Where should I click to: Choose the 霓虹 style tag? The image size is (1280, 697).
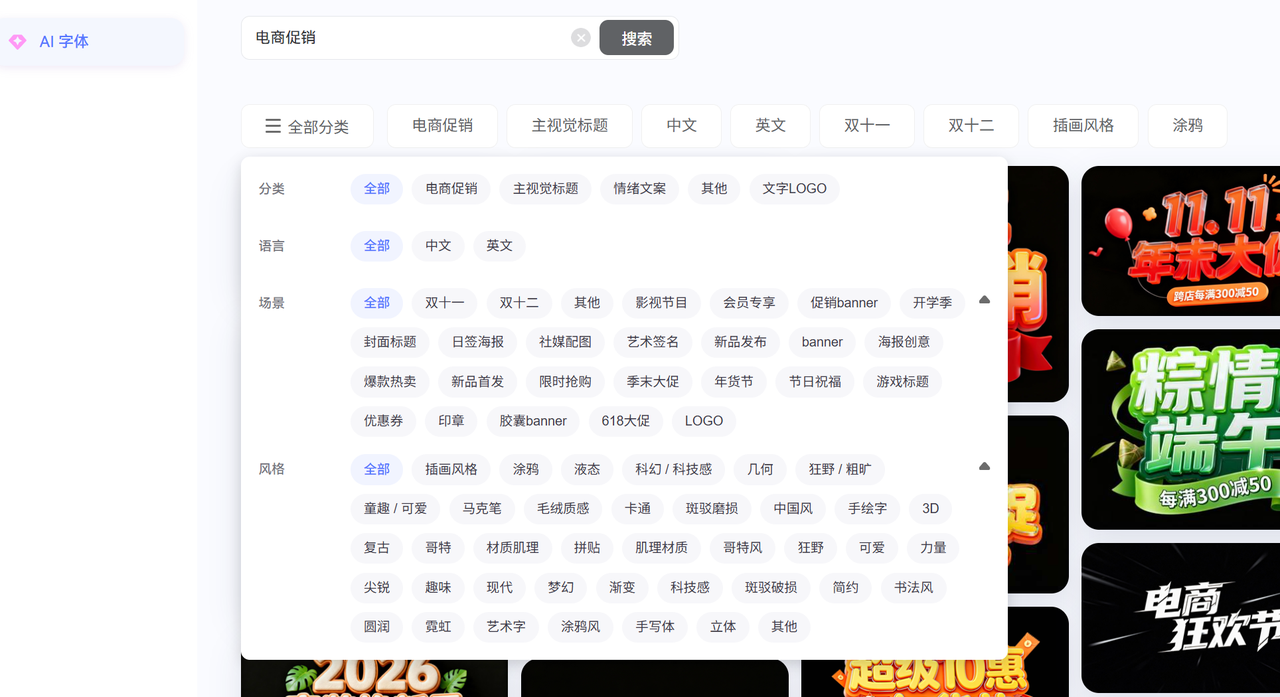(x=438, y=627)
